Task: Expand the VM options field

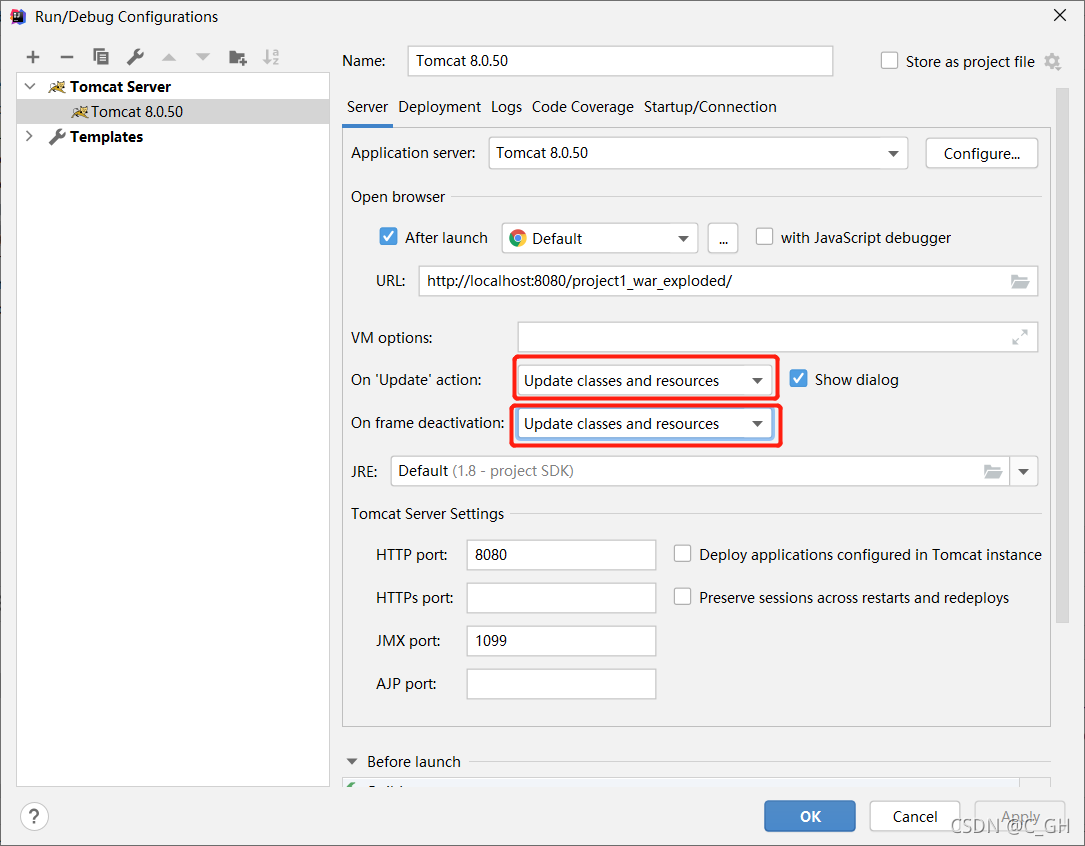Action: click(1019, 338)
